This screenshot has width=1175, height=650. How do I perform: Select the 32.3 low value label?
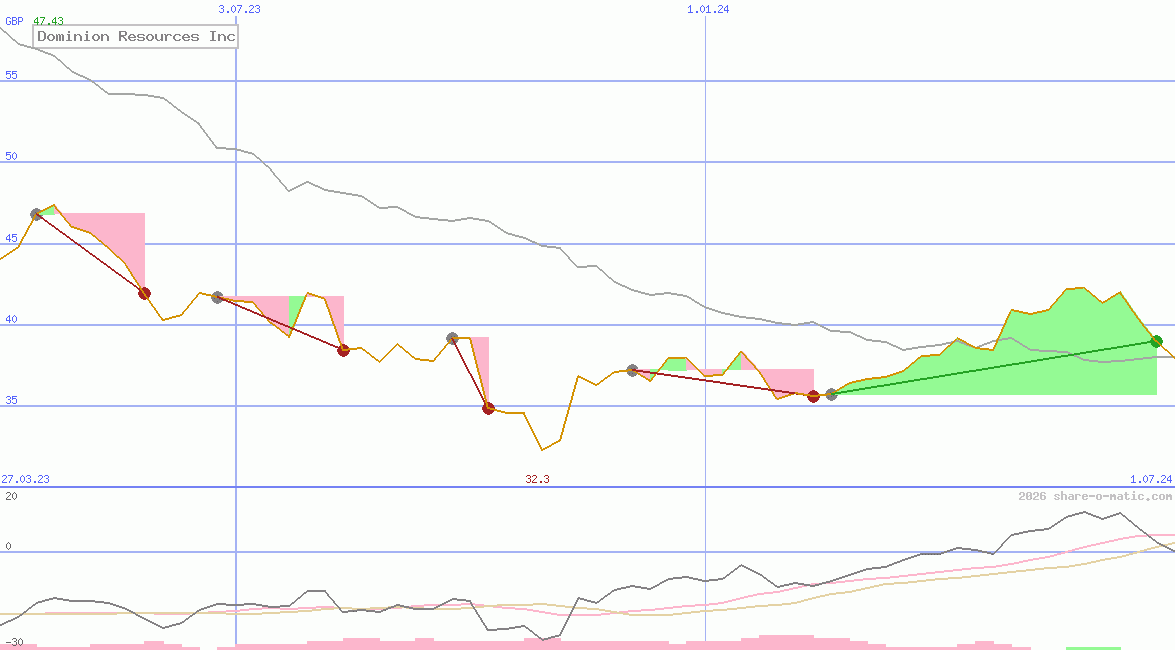536,479
